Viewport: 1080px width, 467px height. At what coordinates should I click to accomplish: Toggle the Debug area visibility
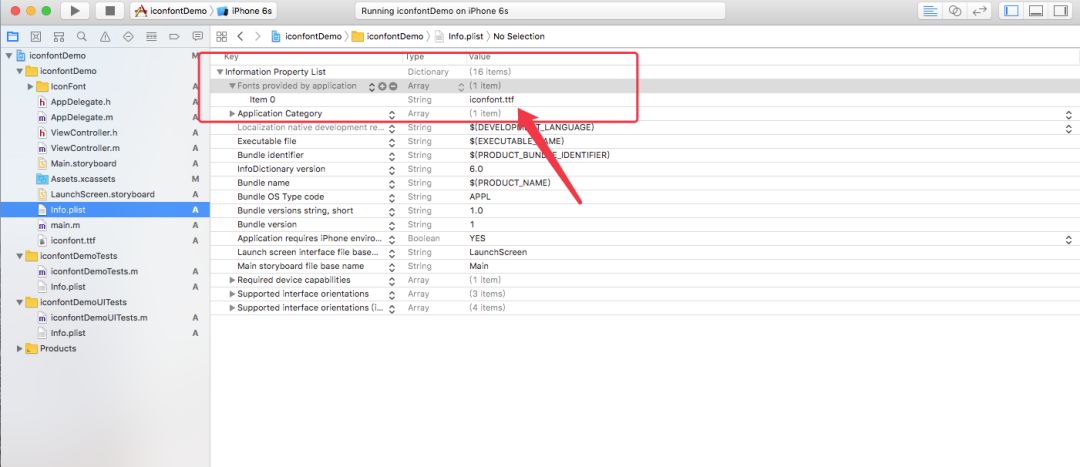[x=1036, y=11]
